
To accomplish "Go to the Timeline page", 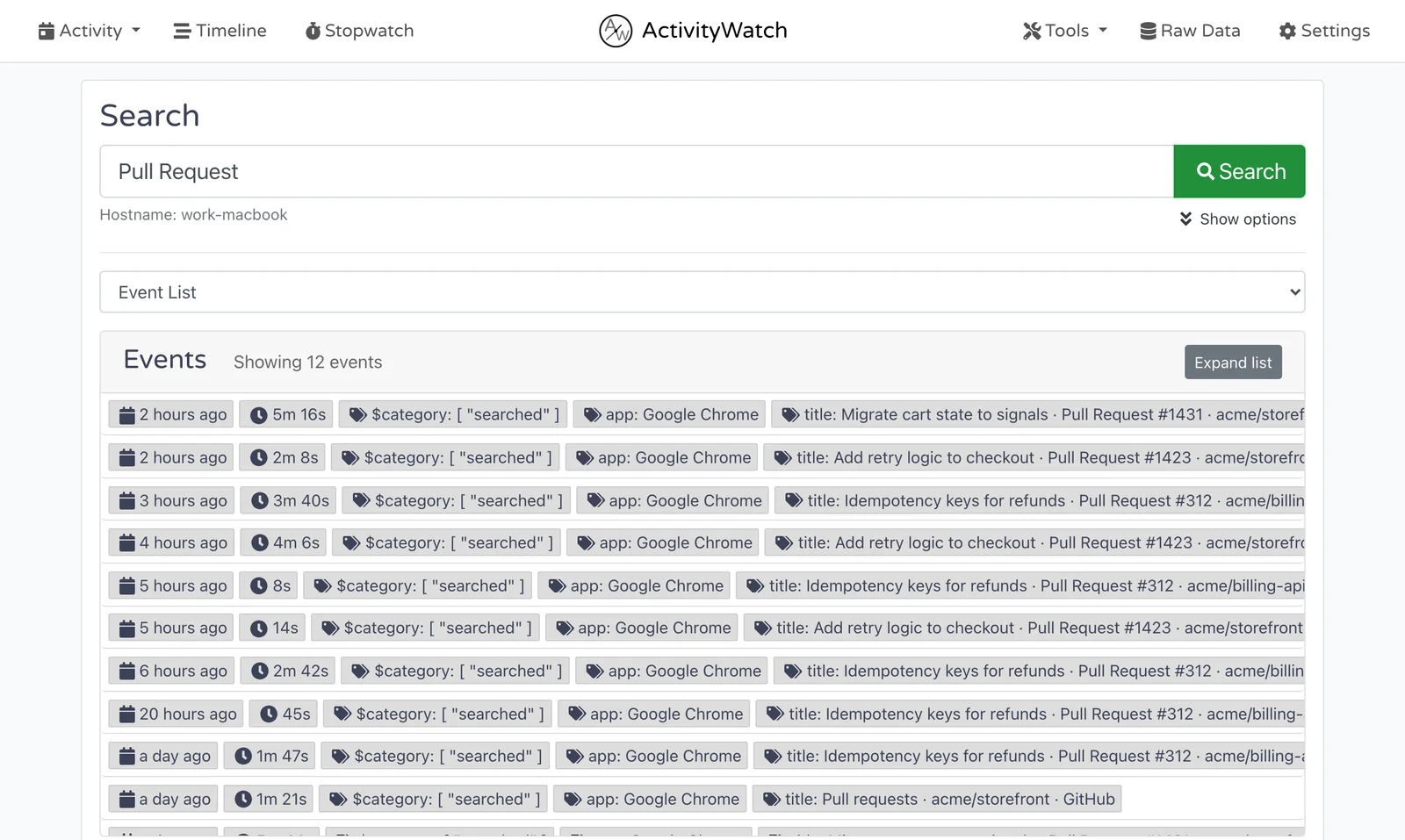I will pos(220,31).
